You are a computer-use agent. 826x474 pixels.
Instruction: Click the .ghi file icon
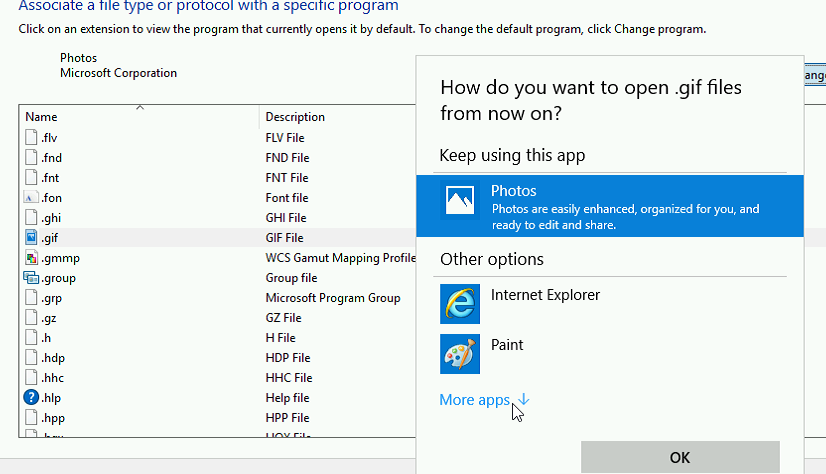click(x=31, y=218)
